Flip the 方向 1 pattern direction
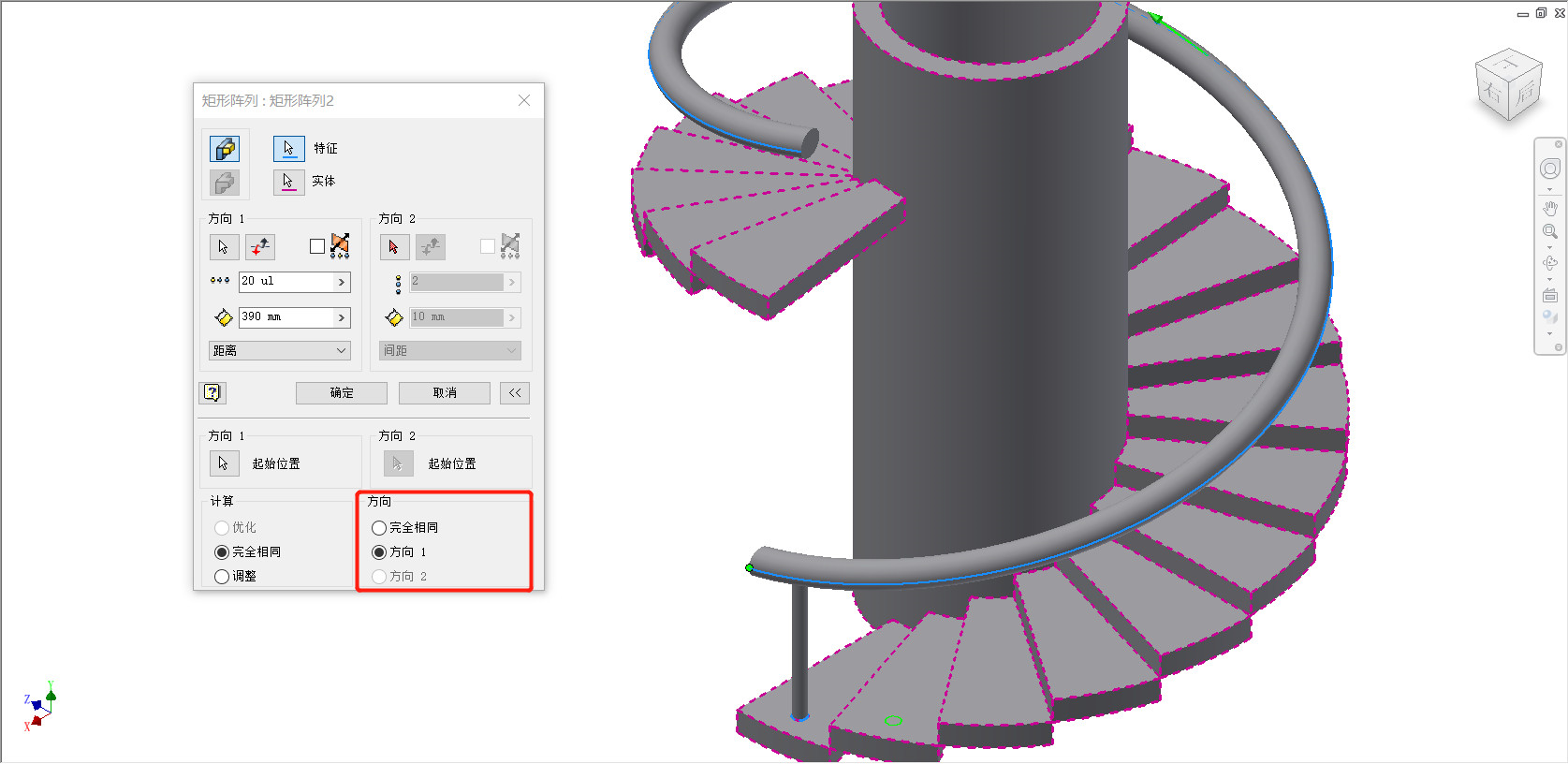The height and width of the screenshot is (764, 1568). (260, 247)
